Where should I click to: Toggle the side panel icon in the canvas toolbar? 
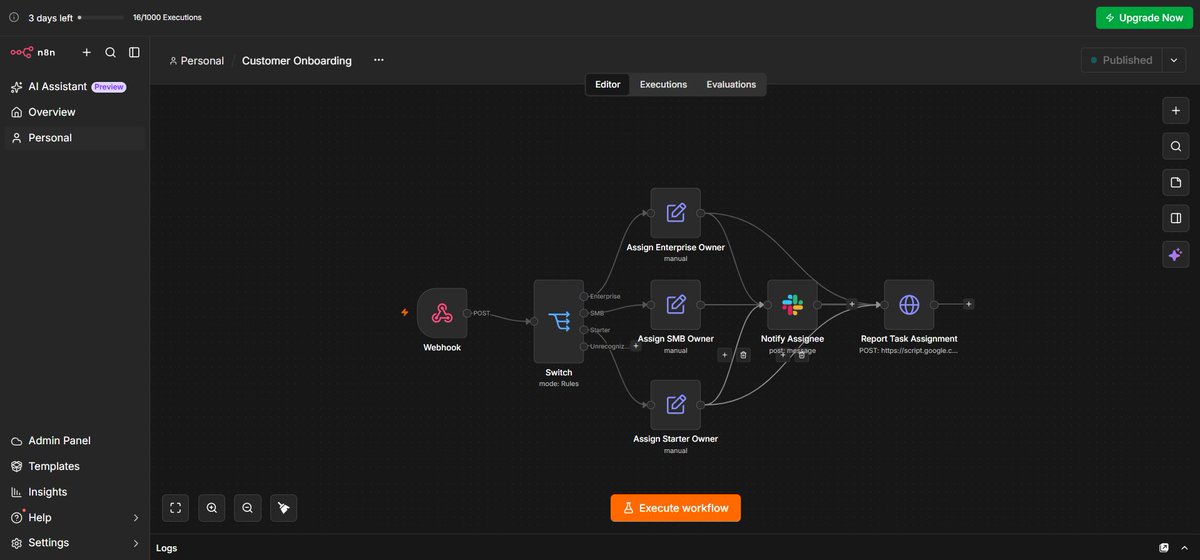pos(1176,219)
